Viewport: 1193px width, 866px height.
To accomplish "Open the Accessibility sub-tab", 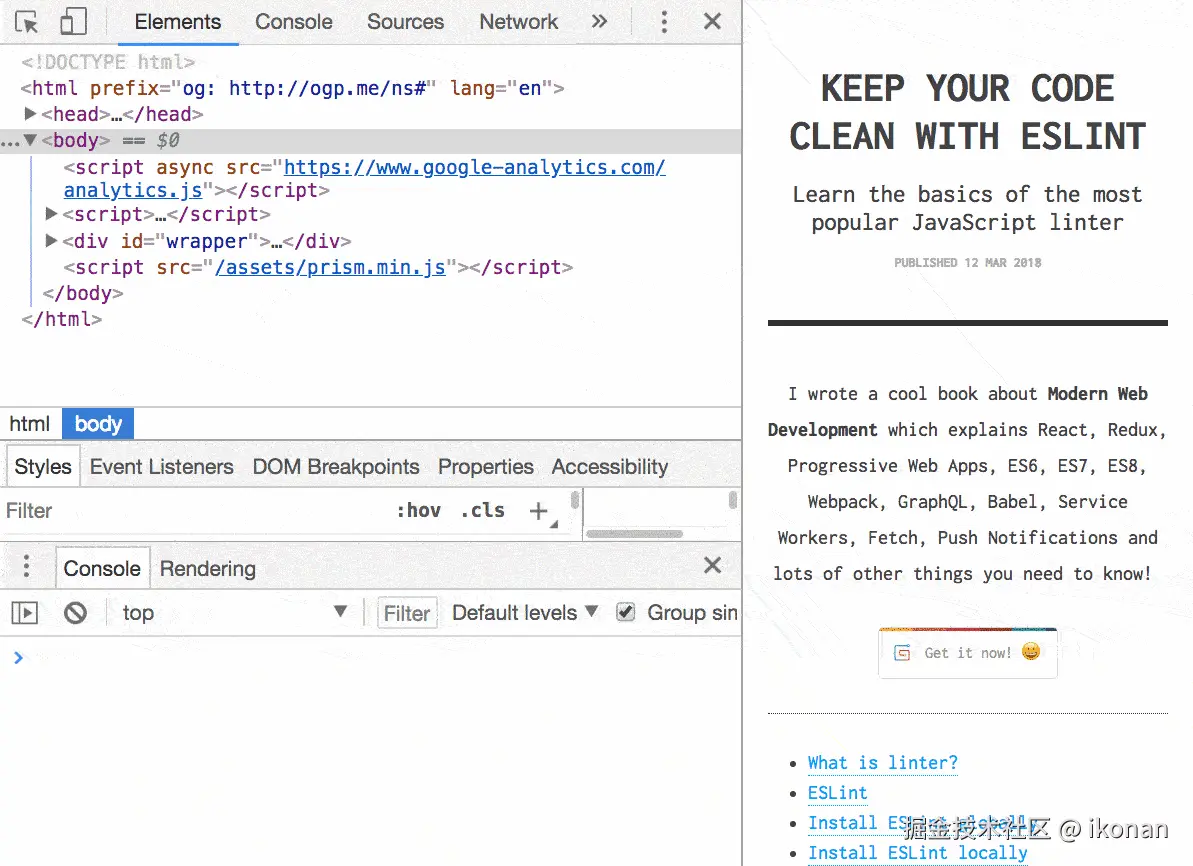I will [610, 466].
